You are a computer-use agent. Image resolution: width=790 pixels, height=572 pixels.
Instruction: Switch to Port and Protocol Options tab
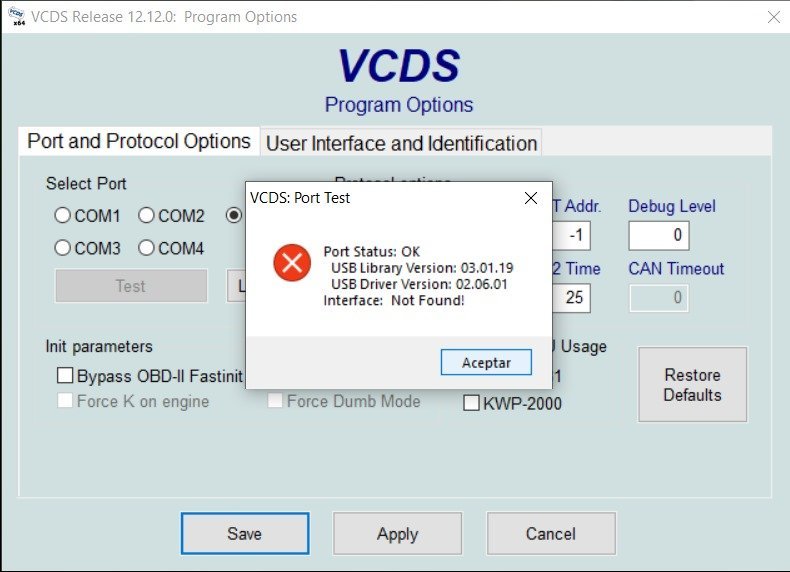click(139, 141)
